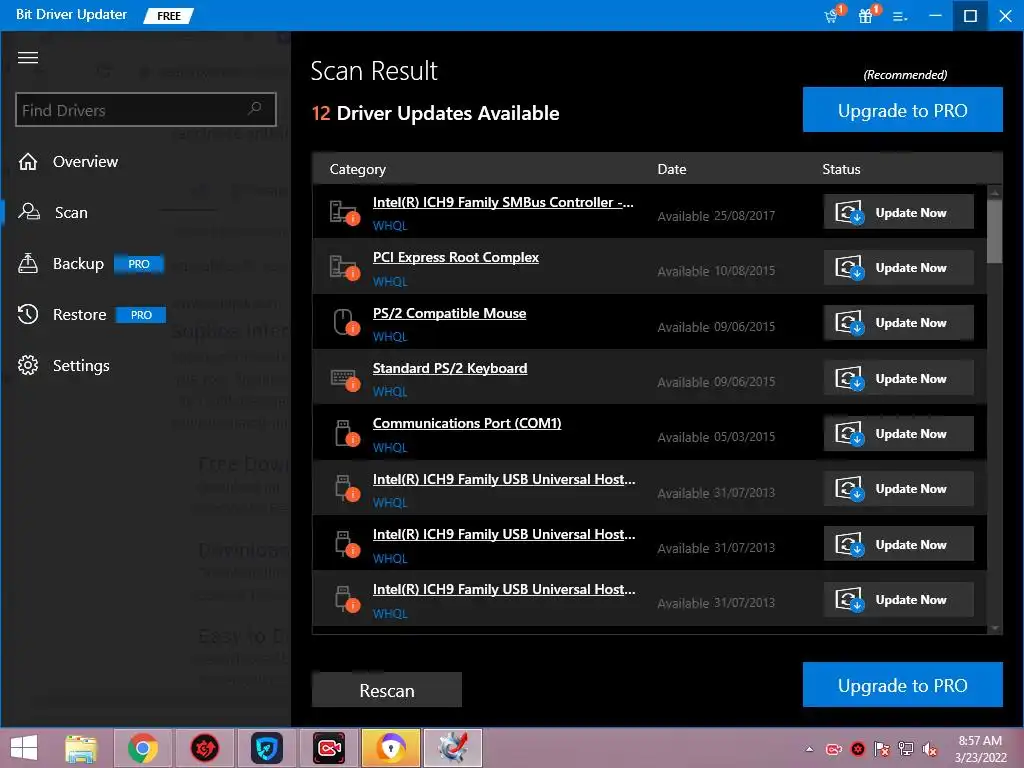The width and height of the screenshot is (1024, 768).
Task: Launch Google Chrome from taskbar
Action: pyautogui.click(x=143, y=748)
